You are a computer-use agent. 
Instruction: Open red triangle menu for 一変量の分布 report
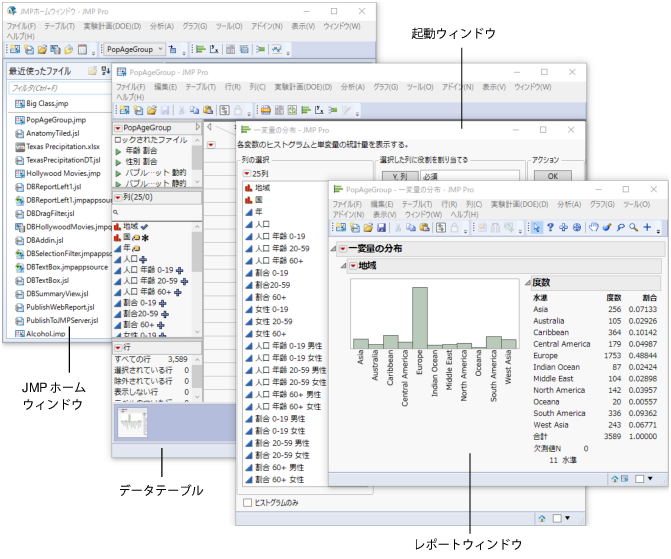click(x=343, y=249)
